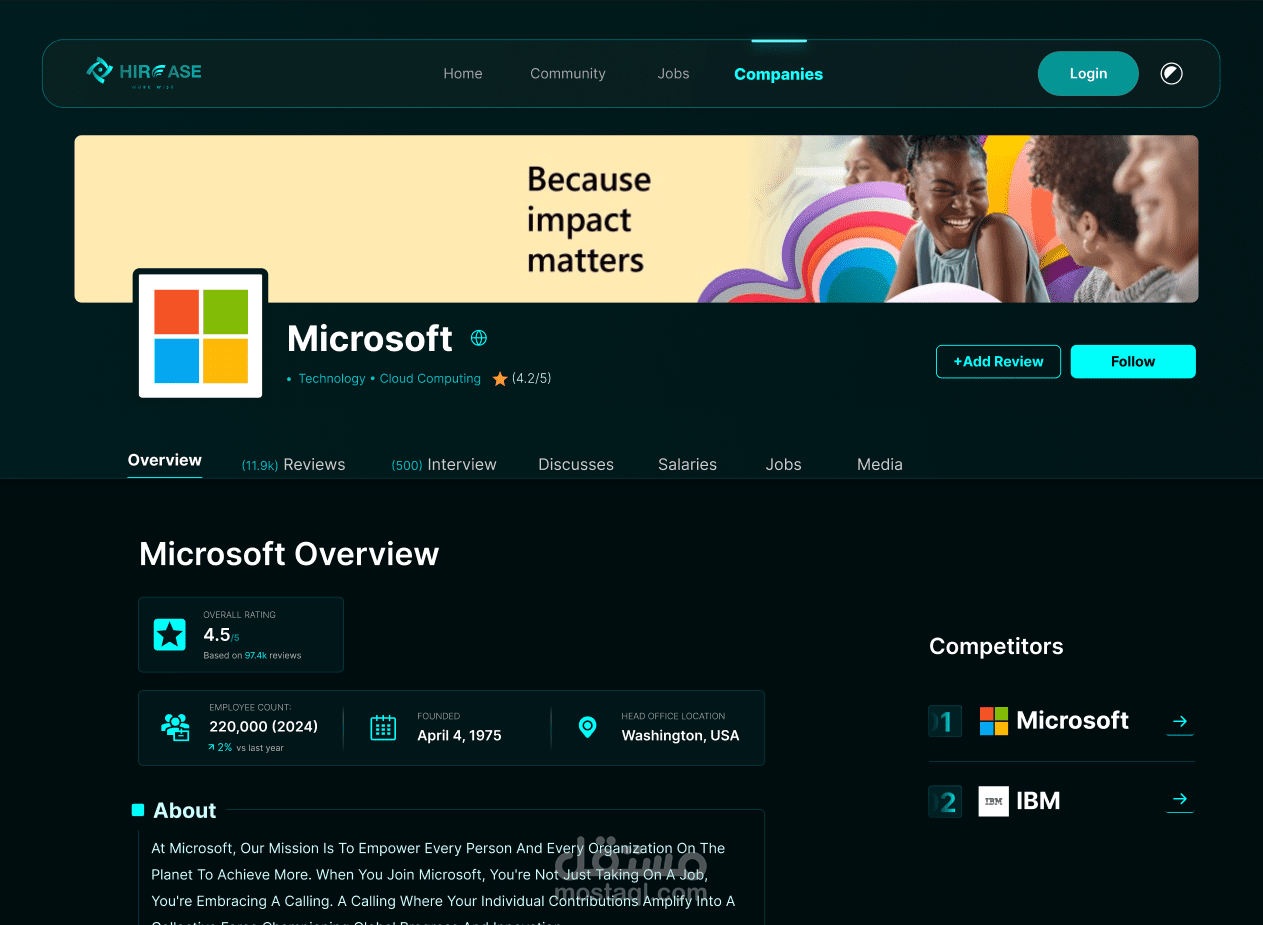The width and height of the screenshot is (1263, 925).
Task: Click the Microsoft Overview heading
Action: click(x=289, y=554)
